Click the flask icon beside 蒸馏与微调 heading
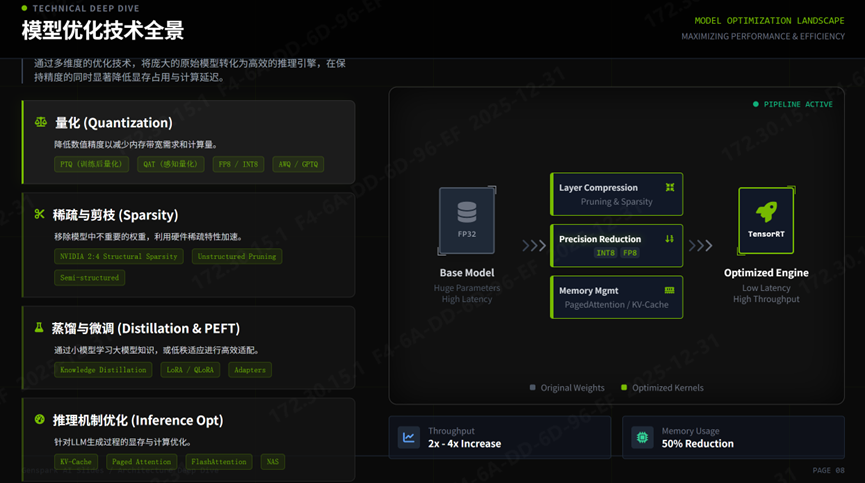865x483 pixels. 39,328
